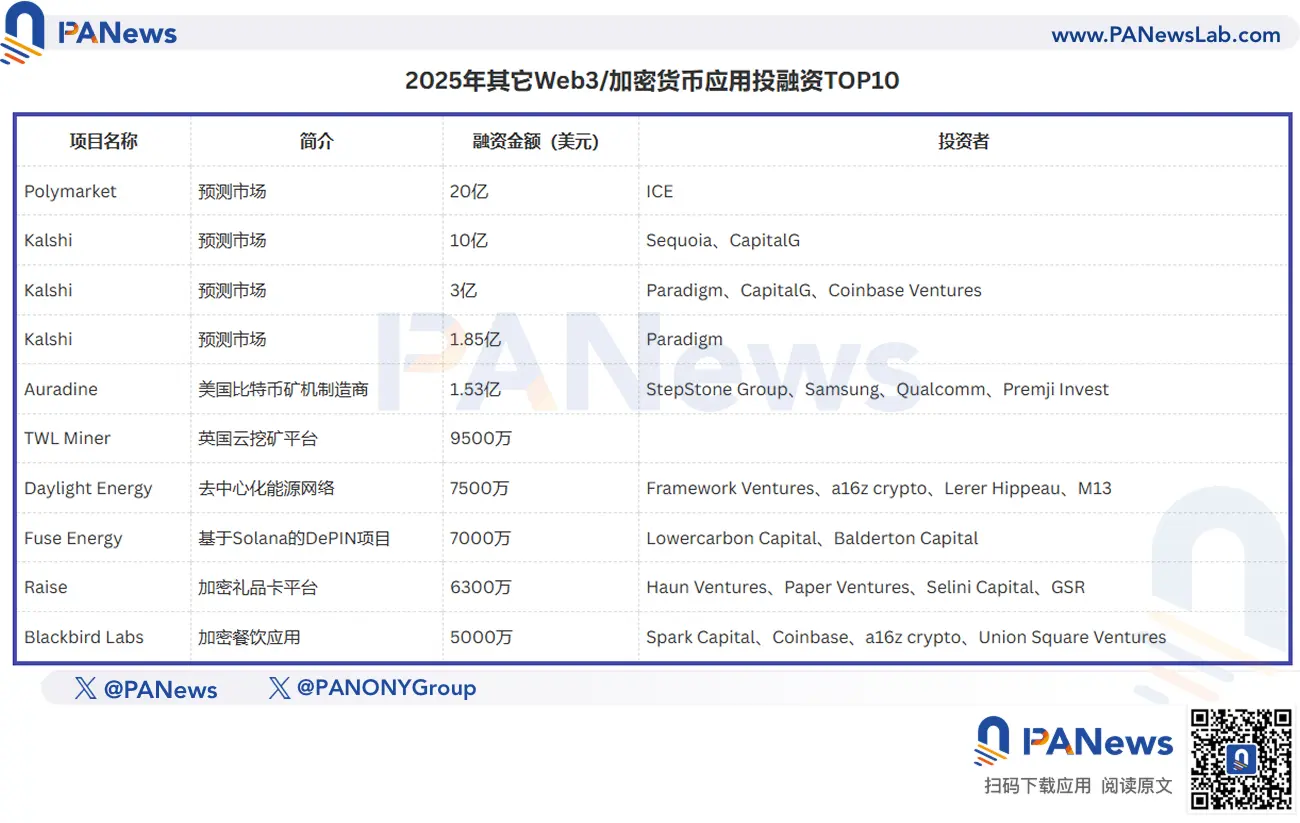This screenshot has width=1300, height=823.
Task: Select the 投资者 column header
Action: click(x=963, y=141)
